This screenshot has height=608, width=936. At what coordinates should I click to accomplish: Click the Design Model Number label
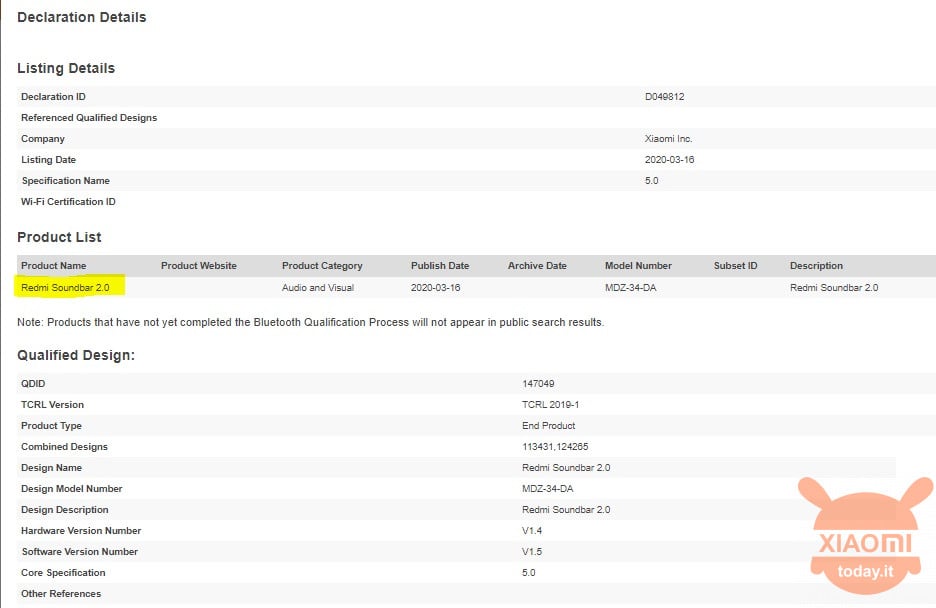pos(72,489)
